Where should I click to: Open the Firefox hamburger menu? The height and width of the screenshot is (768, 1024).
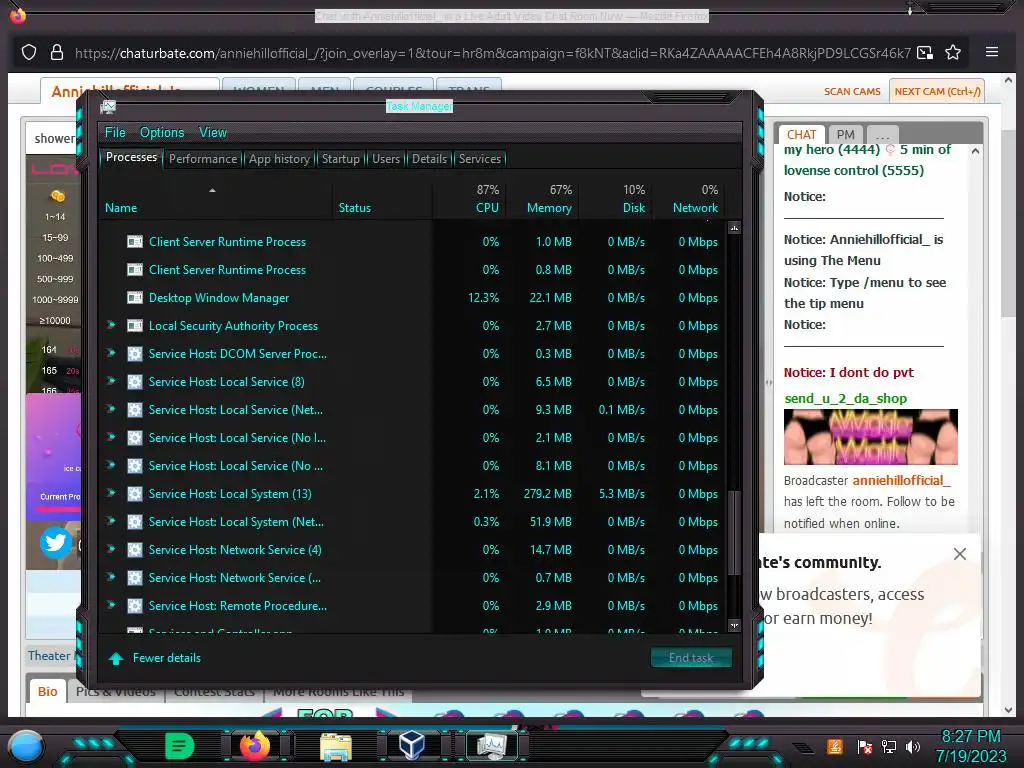(x=991, y=52)
